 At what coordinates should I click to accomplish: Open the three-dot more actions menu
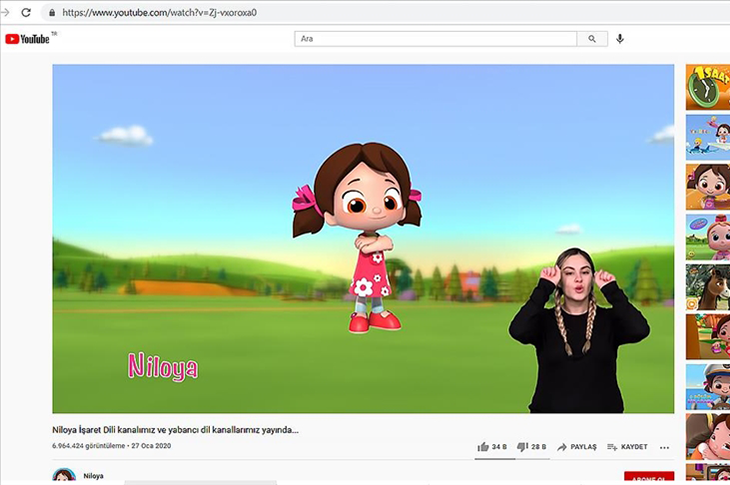pyautogui.click(x=664, y=447)
